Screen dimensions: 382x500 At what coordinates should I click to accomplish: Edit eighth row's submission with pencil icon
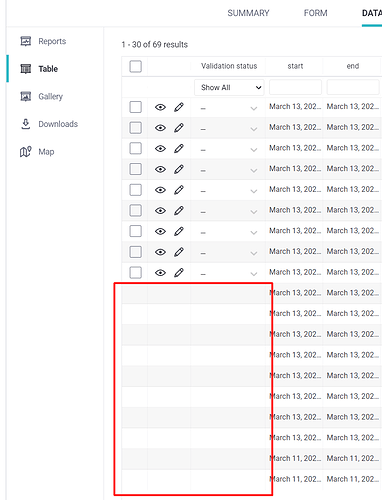(x=179, y=252)
